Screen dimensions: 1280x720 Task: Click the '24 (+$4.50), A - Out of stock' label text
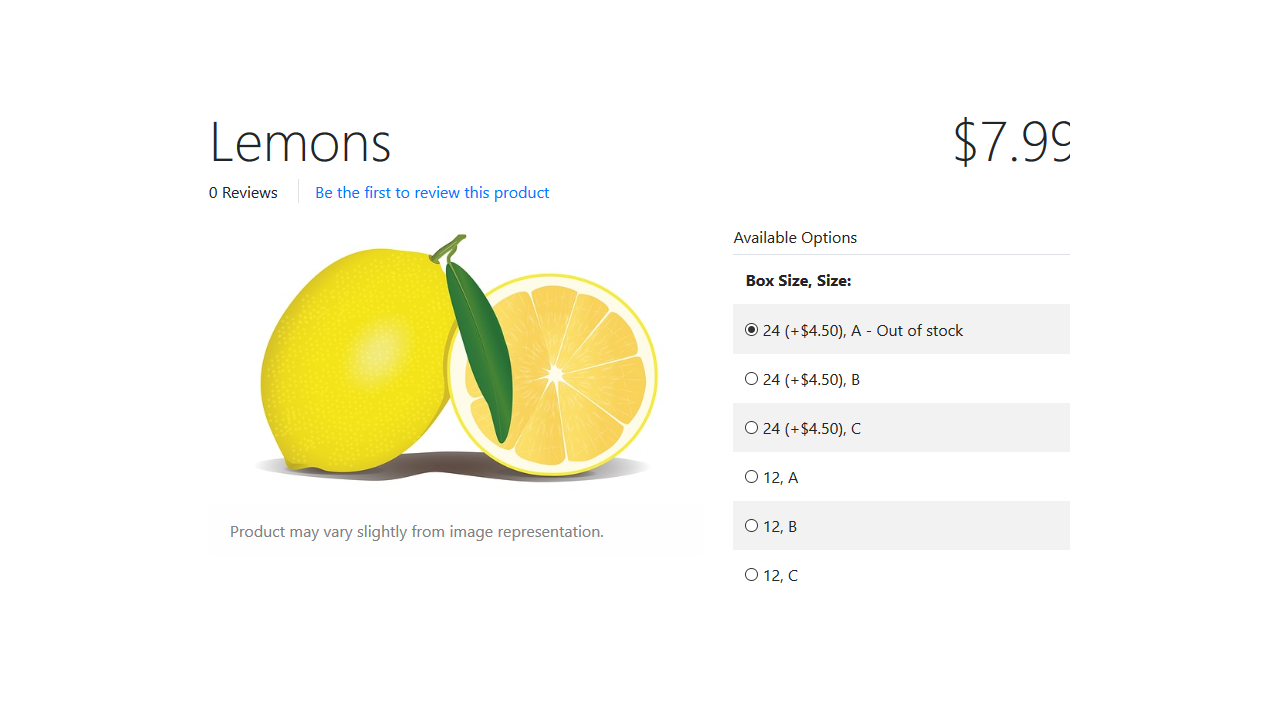[x=863, y=331]
